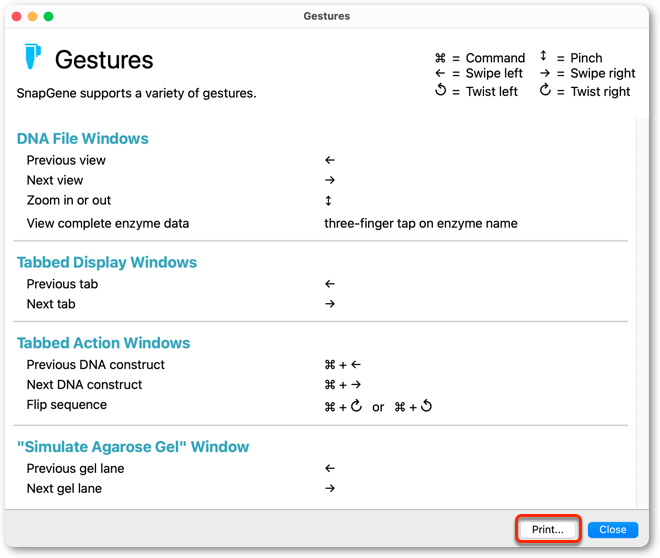Click Command plus twist right symbols for Flip sequence
Image resolution: width=660 pixels, height=558 pixels.
[343, 406]
